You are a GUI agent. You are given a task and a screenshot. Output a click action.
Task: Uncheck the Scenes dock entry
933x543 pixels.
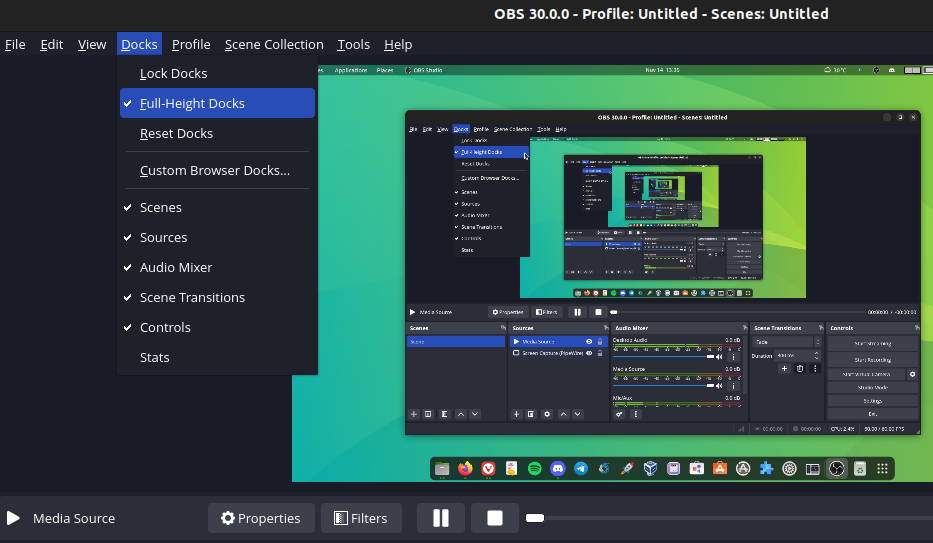pyautogui.click(x=161, y=207)
